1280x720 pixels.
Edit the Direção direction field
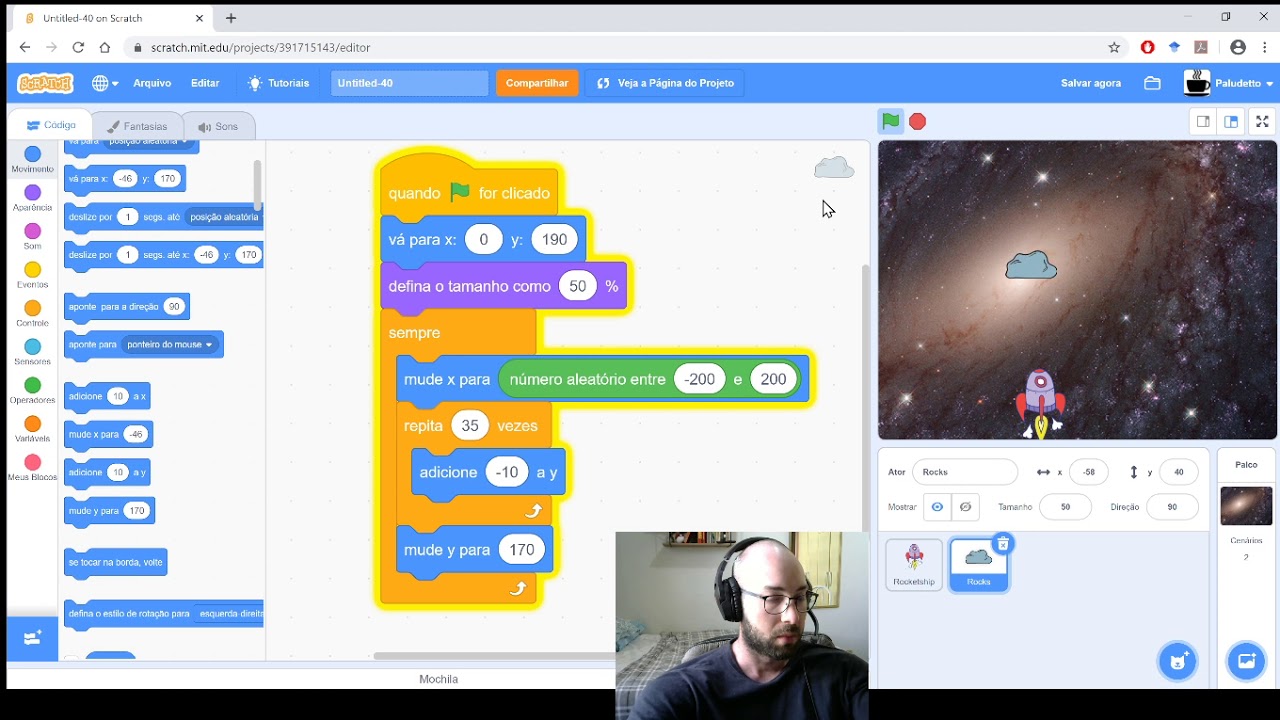[x=1172, y=507]
